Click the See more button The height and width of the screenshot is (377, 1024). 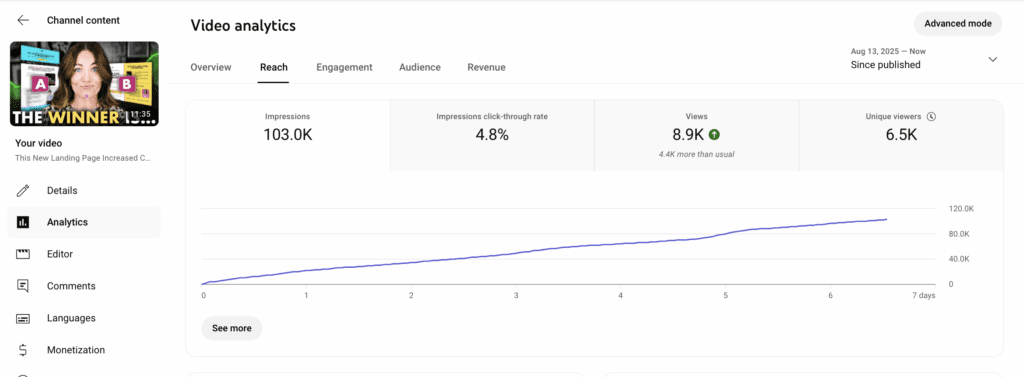pos(232,329)
